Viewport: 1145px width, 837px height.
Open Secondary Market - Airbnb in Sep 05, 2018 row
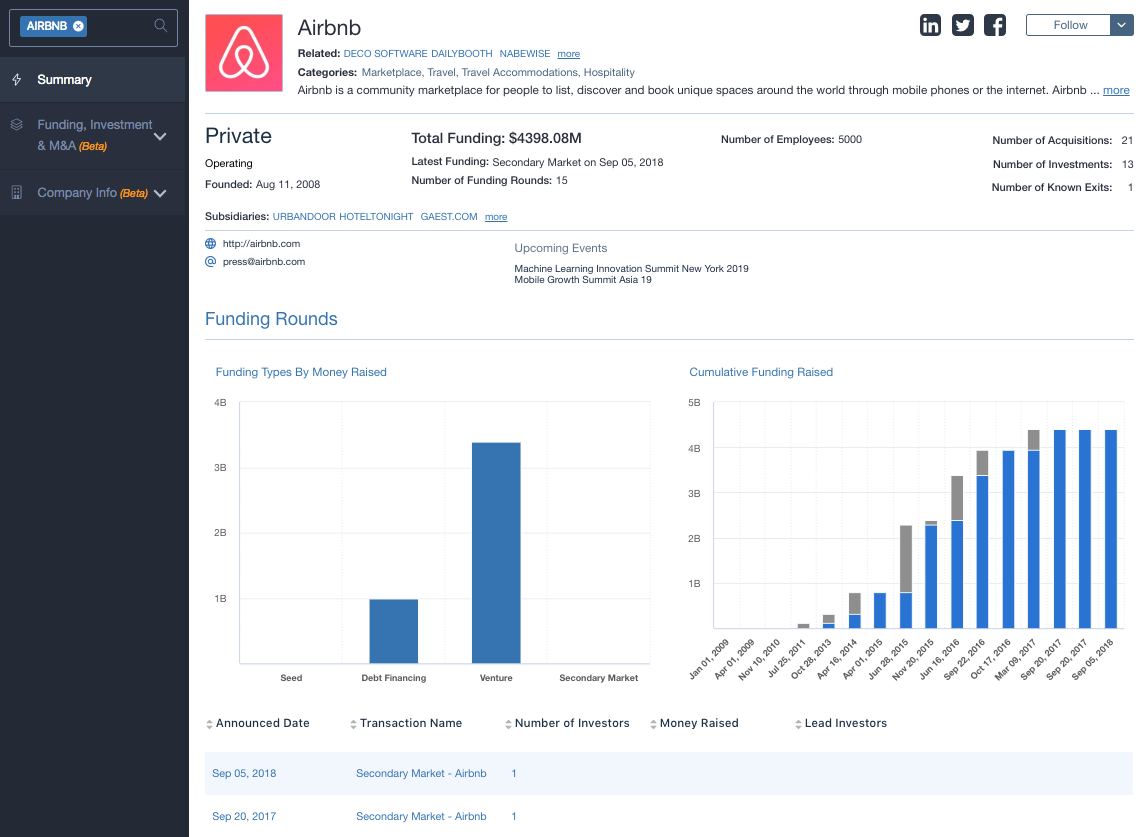click(421, 773)
